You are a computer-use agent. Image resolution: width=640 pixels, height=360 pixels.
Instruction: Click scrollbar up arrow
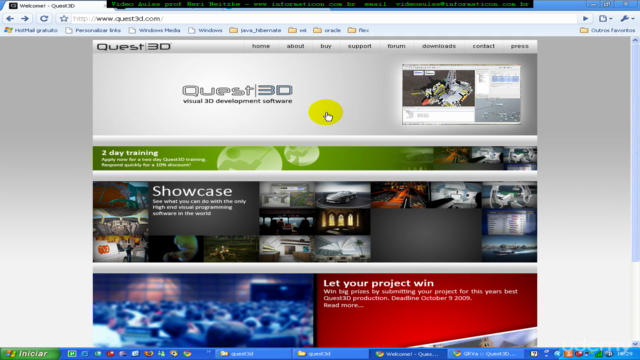tap(635, 40)
